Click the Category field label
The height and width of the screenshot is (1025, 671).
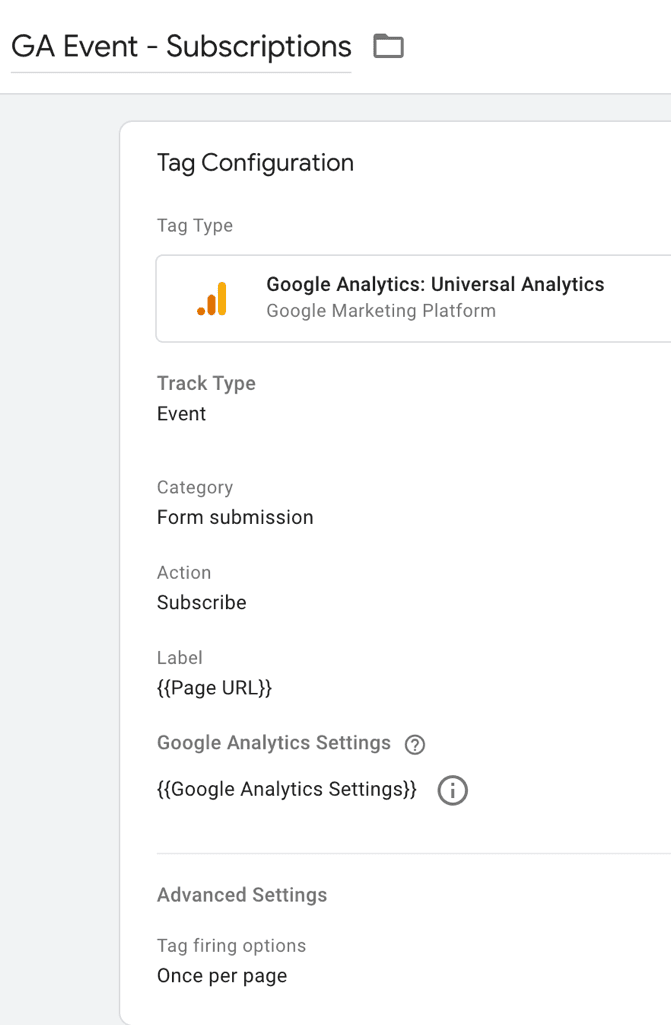(x=195, y=487)
